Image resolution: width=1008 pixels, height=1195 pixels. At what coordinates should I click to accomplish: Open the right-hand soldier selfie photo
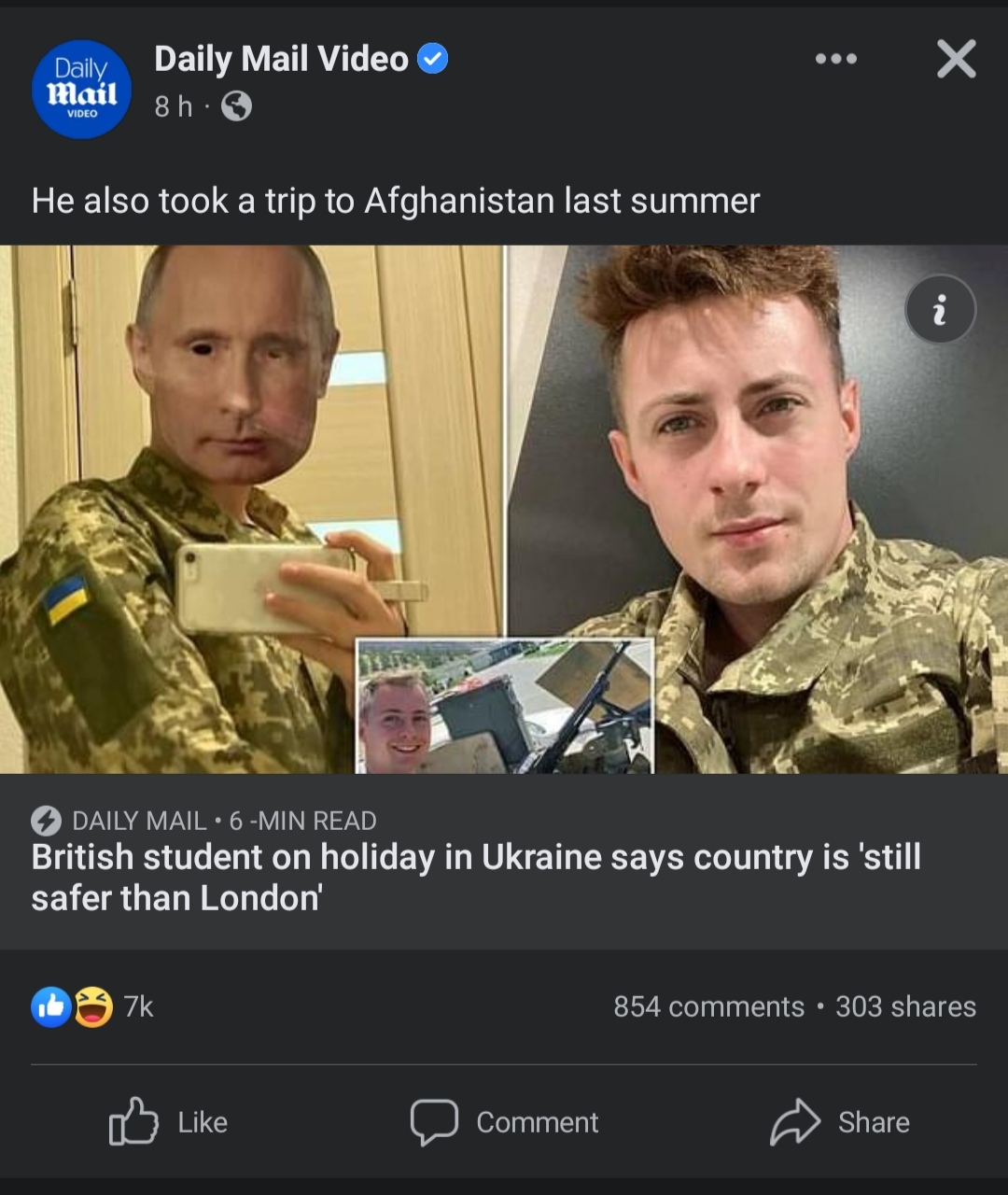click(758, 509)
